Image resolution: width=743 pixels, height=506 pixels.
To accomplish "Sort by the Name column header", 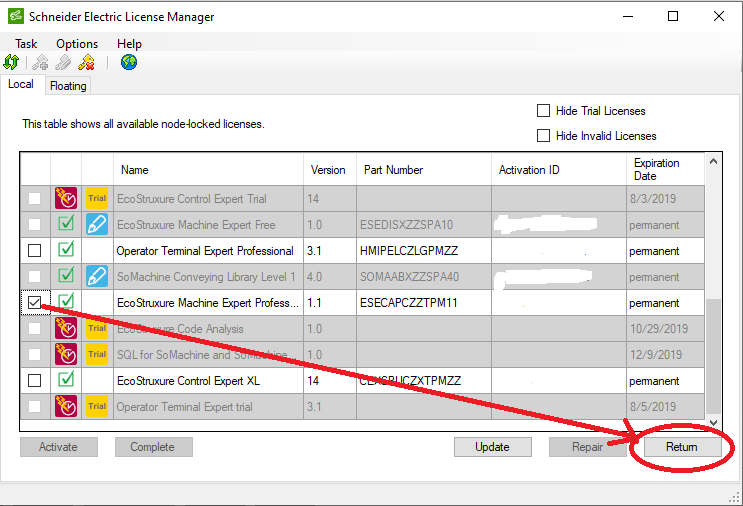I will click(208, 169).
